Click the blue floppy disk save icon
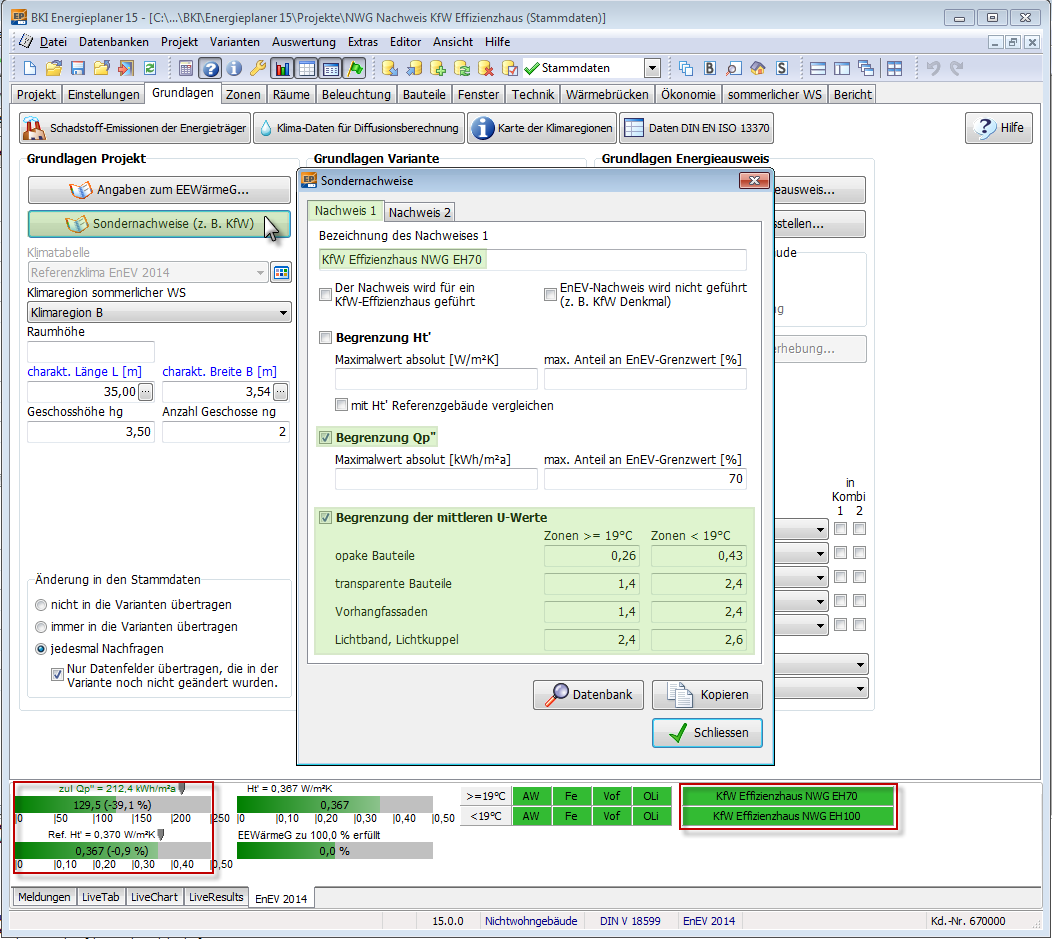Screen dimensions: 1052x939 click(x=78, y=68)
